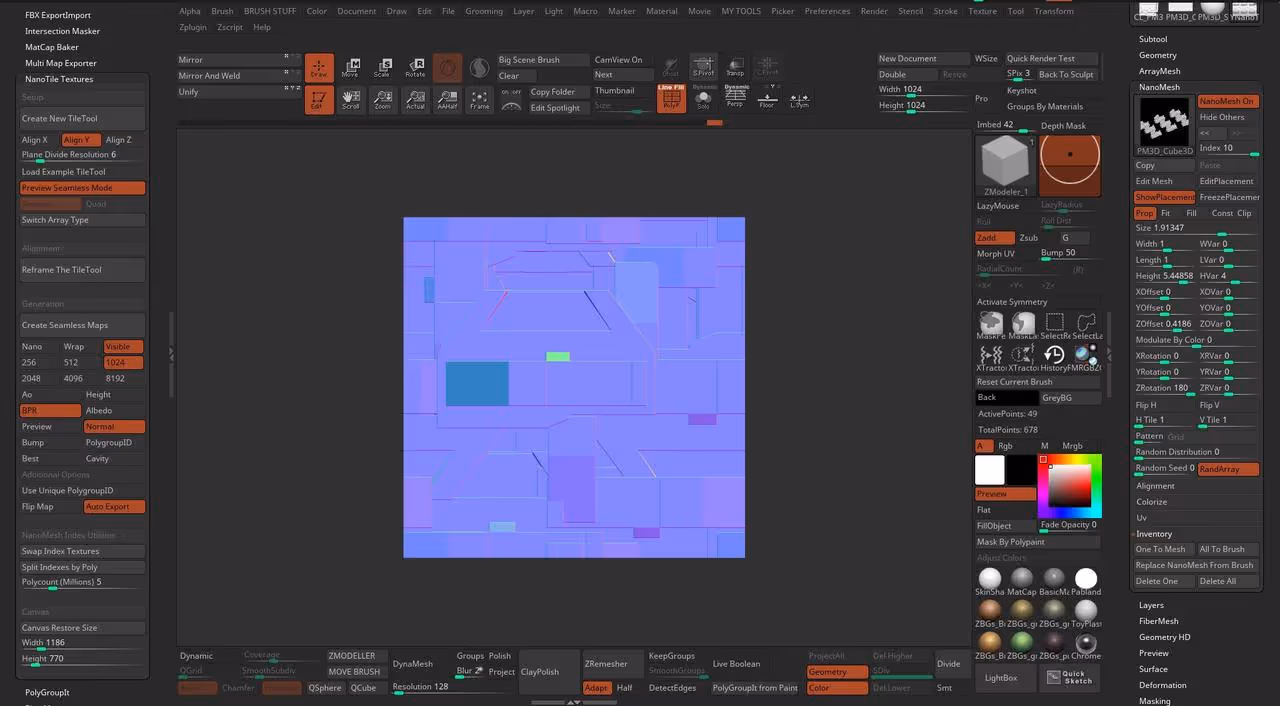The height and width of the screenshot is (706, 1280).
Task: Toggle the Floor grid icon
Action: [767, 98]
